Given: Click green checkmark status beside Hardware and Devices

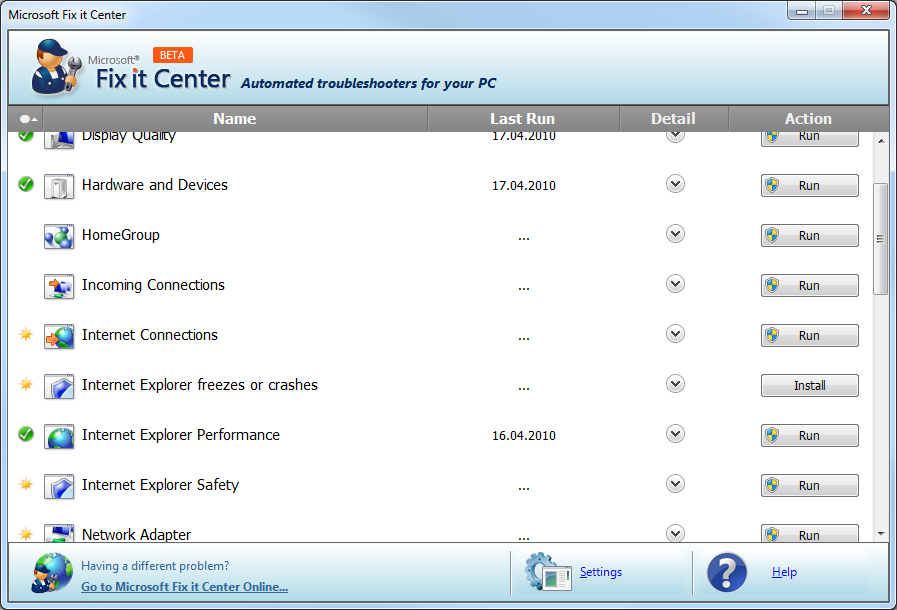Looking at the screenshot, I should point(26,184).
